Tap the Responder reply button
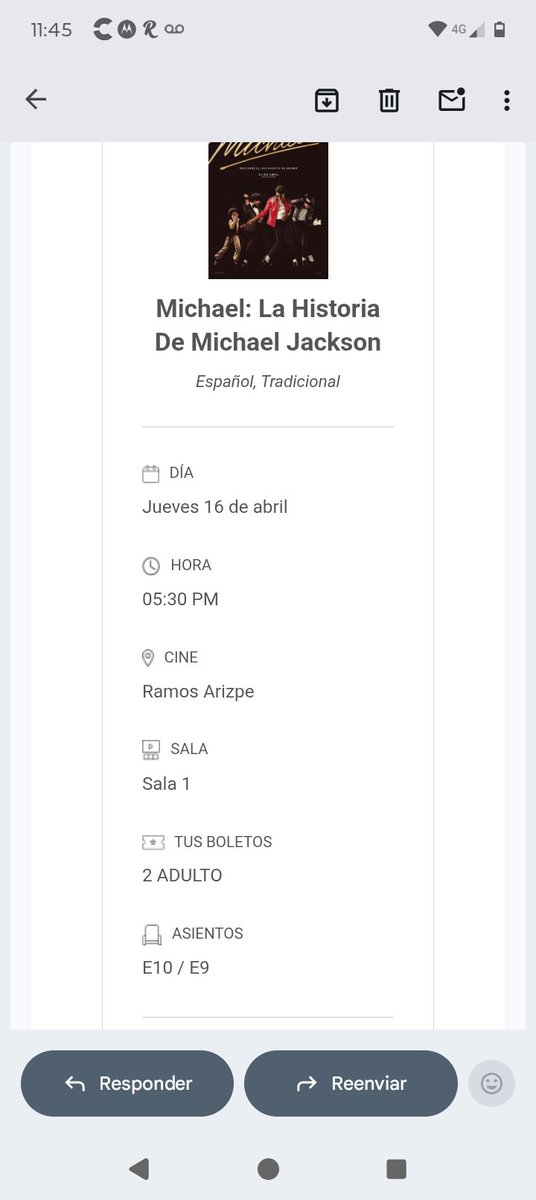 [x=127, y=1083]
